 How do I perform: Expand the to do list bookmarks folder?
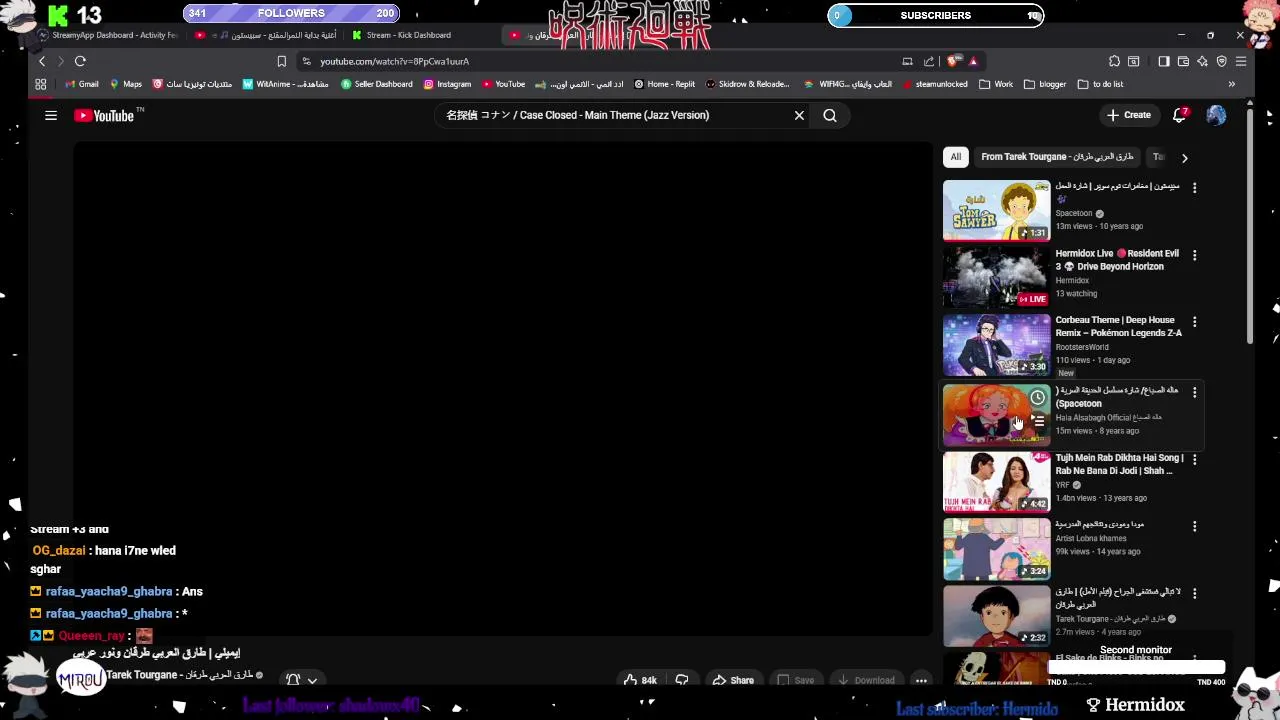pos(1100,84)
